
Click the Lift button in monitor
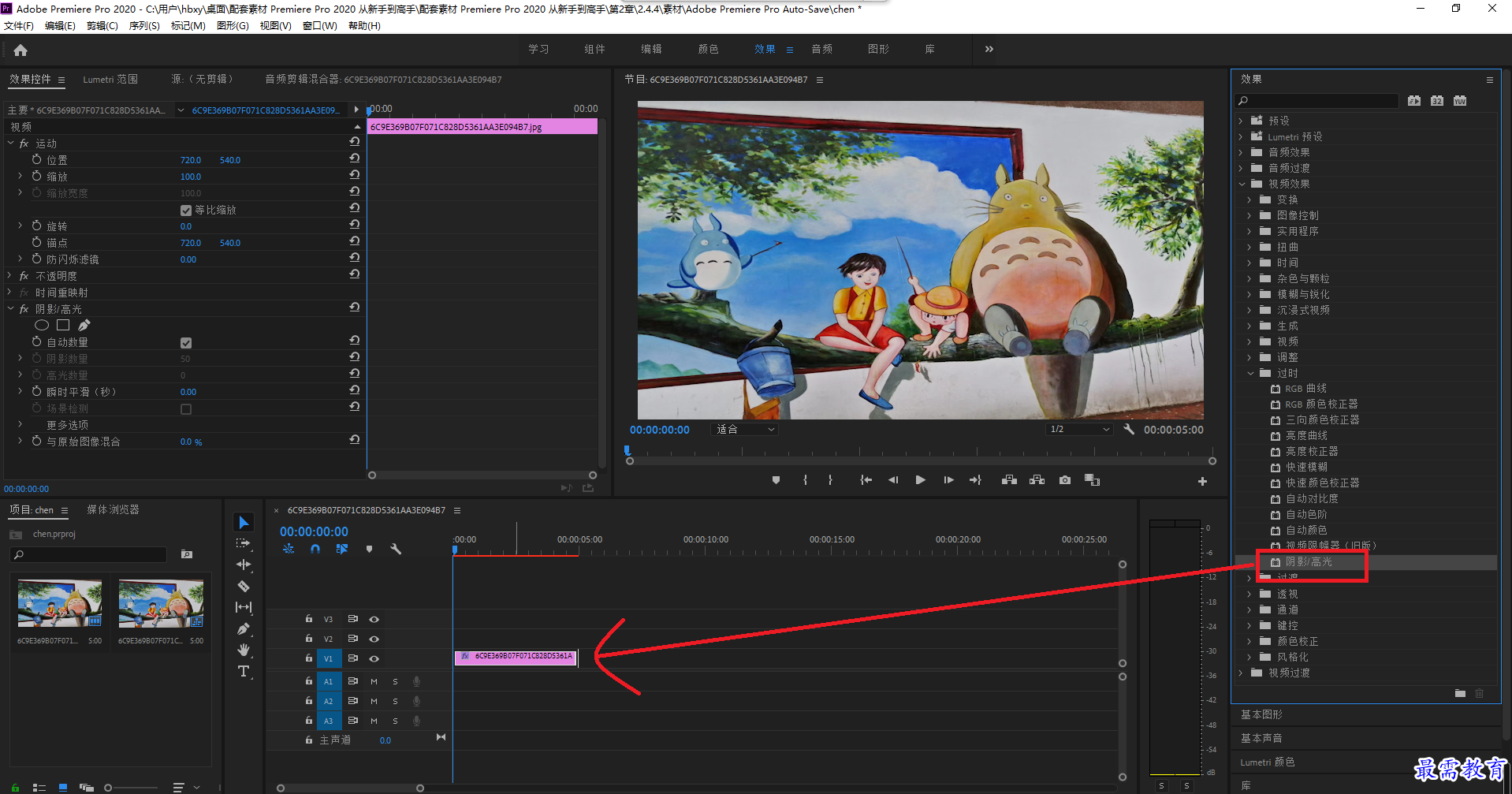pyautogui.click(x=1009, y=480)
